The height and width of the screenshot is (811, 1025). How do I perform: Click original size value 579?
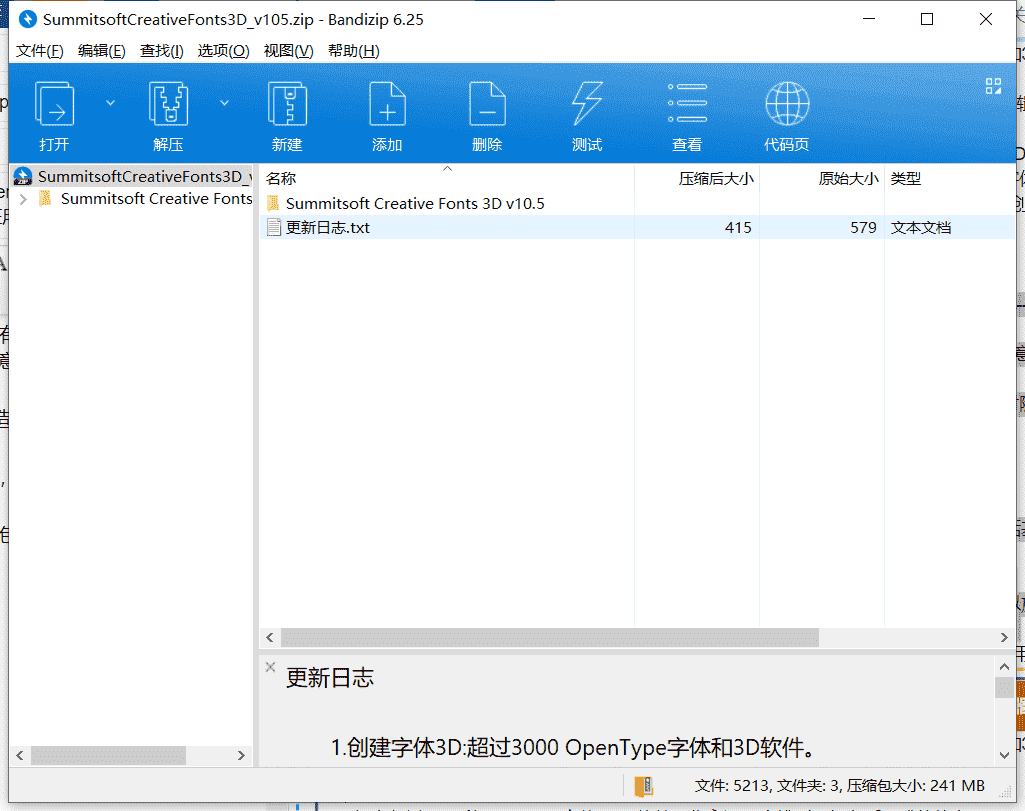(x=863, y=227)
